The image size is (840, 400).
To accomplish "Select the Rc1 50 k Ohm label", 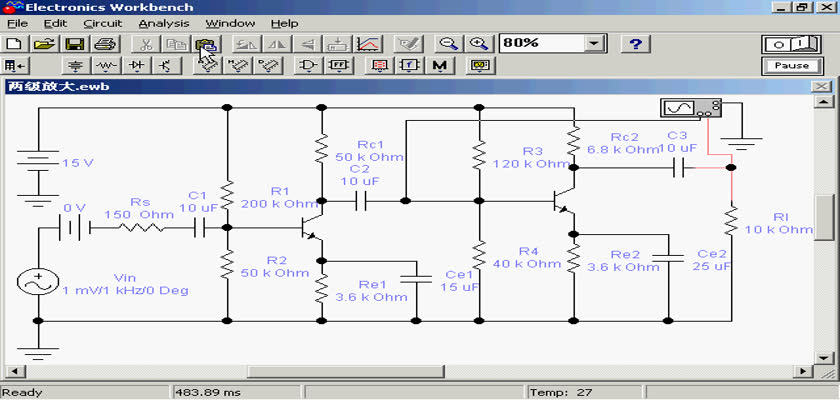I will point(370,151).
